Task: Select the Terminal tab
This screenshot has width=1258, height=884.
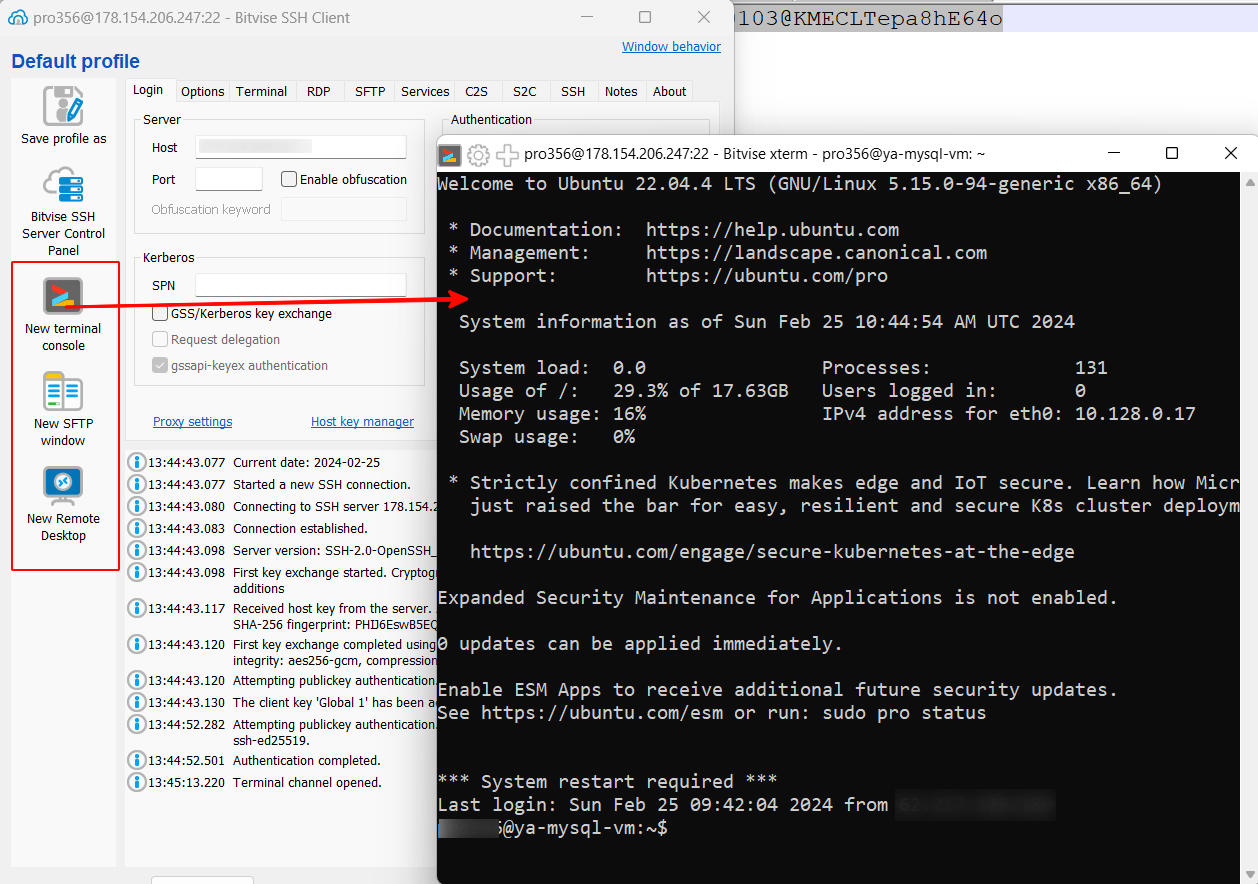Action: [x=261, y=91]
